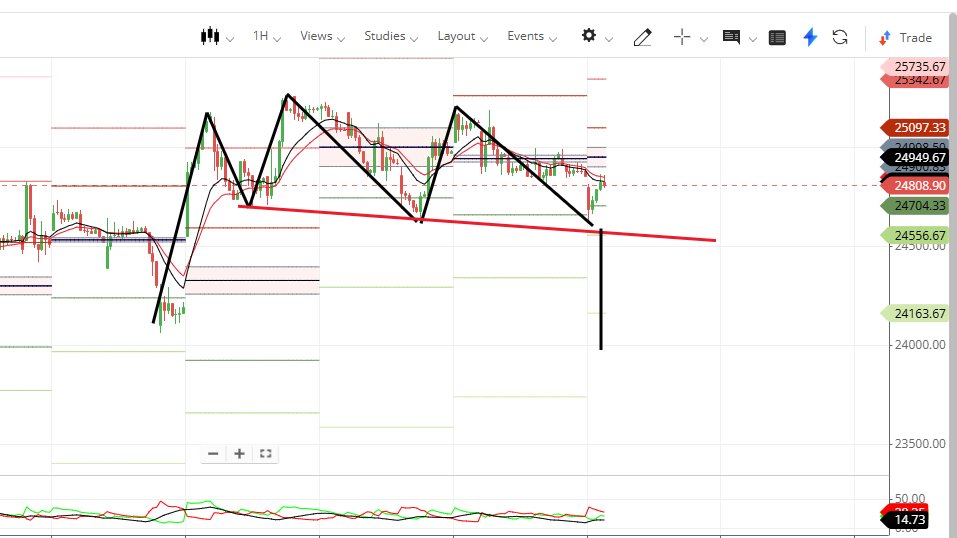
Task: Zoom out the chart with minus
Action: pyautogui.click(x=213, y=453)
